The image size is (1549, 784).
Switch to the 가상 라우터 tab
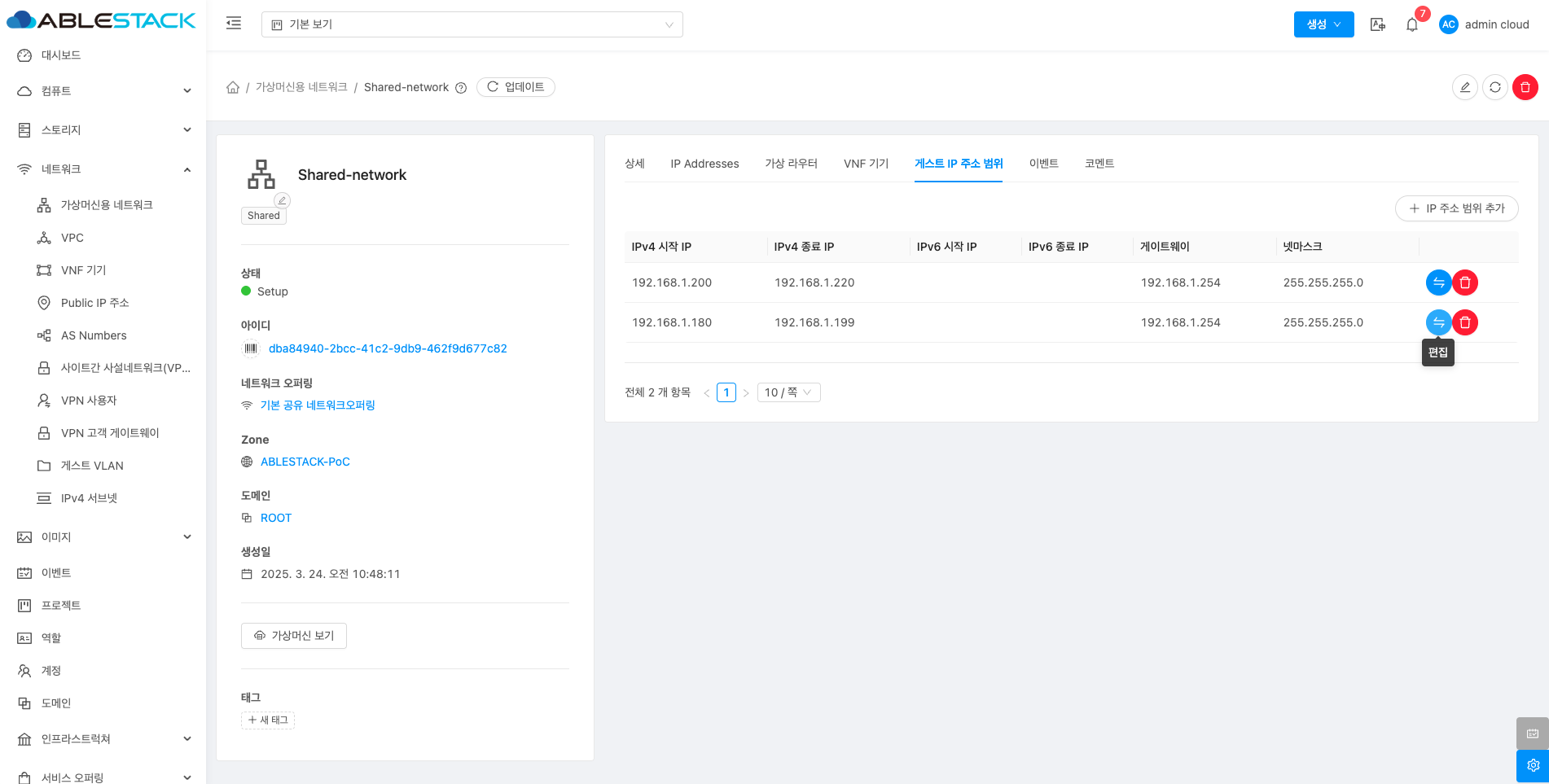(791, 164)
